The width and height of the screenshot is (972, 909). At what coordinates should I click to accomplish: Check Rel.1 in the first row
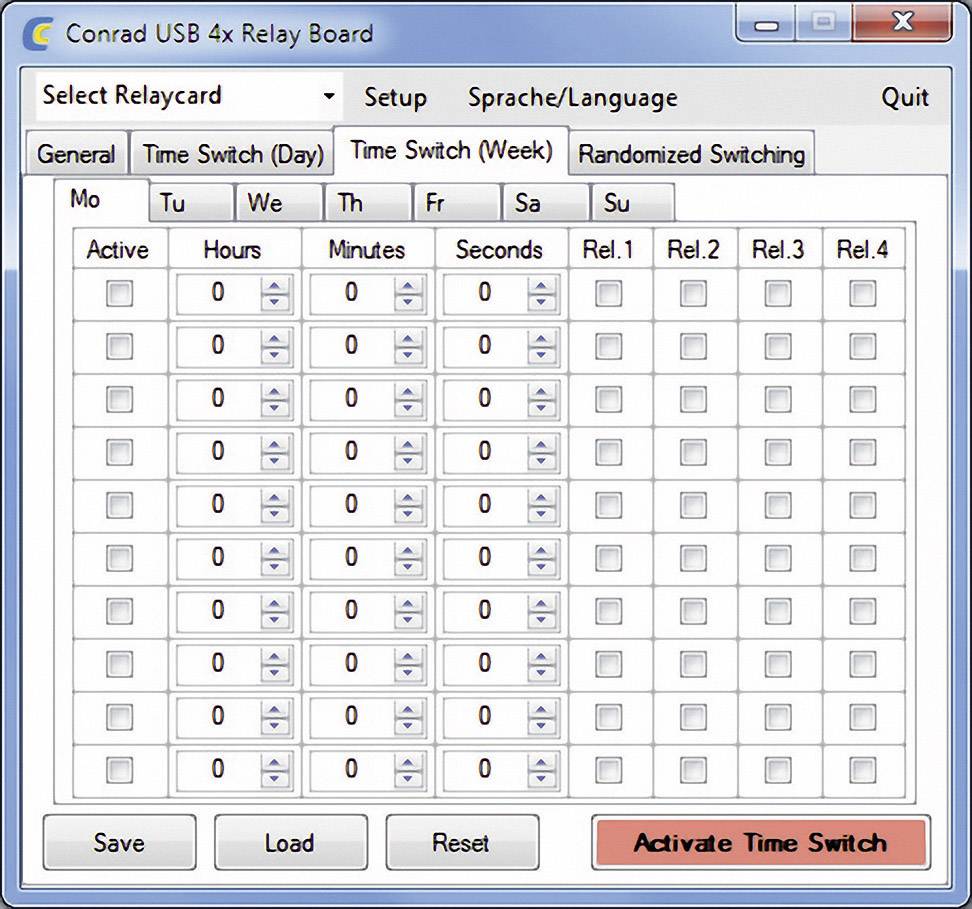608,293
